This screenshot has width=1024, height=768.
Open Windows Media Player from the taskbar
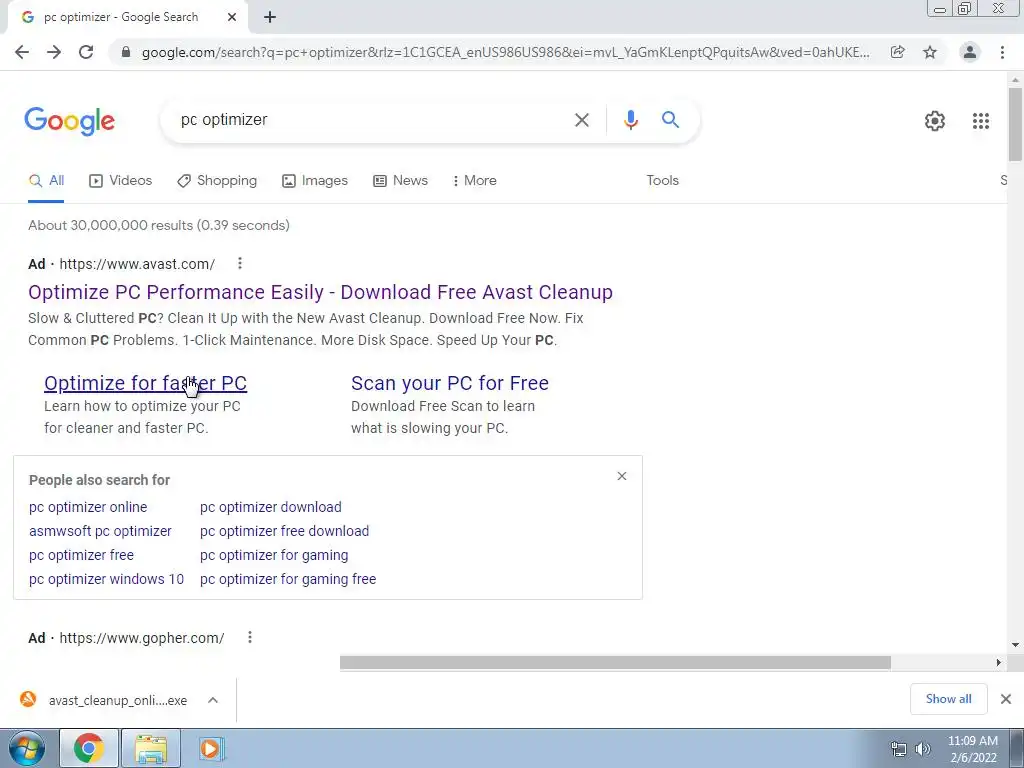(x=211, y=749)
